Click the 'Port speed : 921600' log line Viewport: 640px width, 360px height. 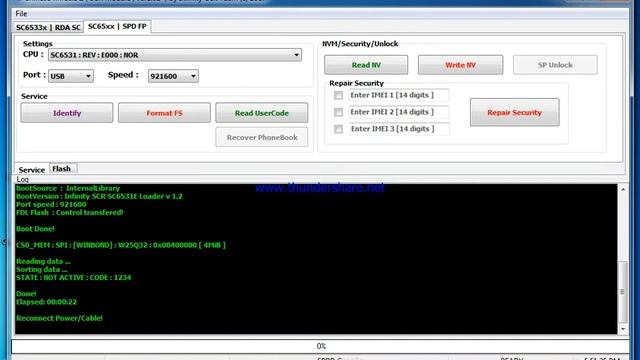51,204
